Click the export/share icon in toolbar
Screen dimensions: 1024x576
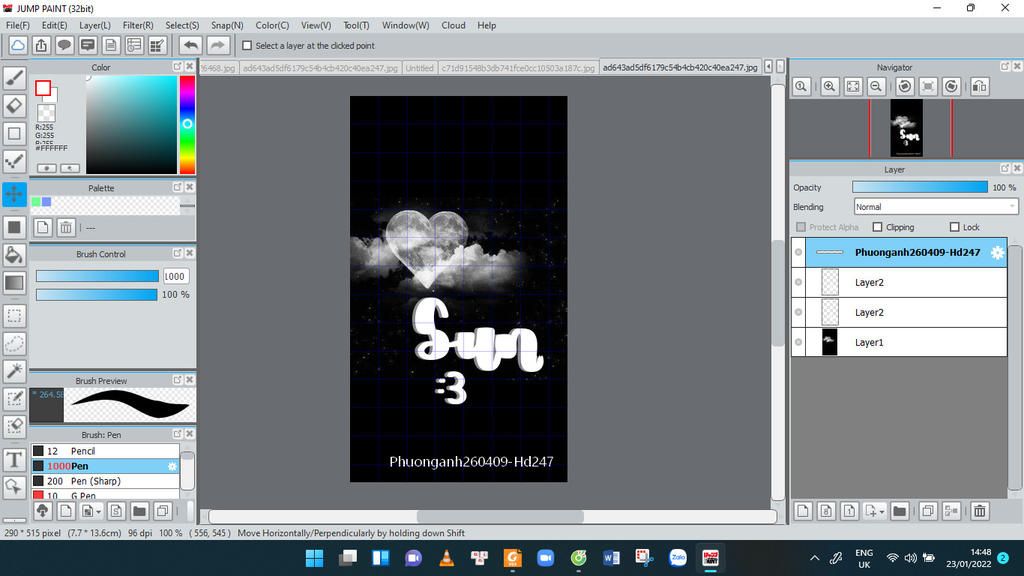(x=41, y=46)
